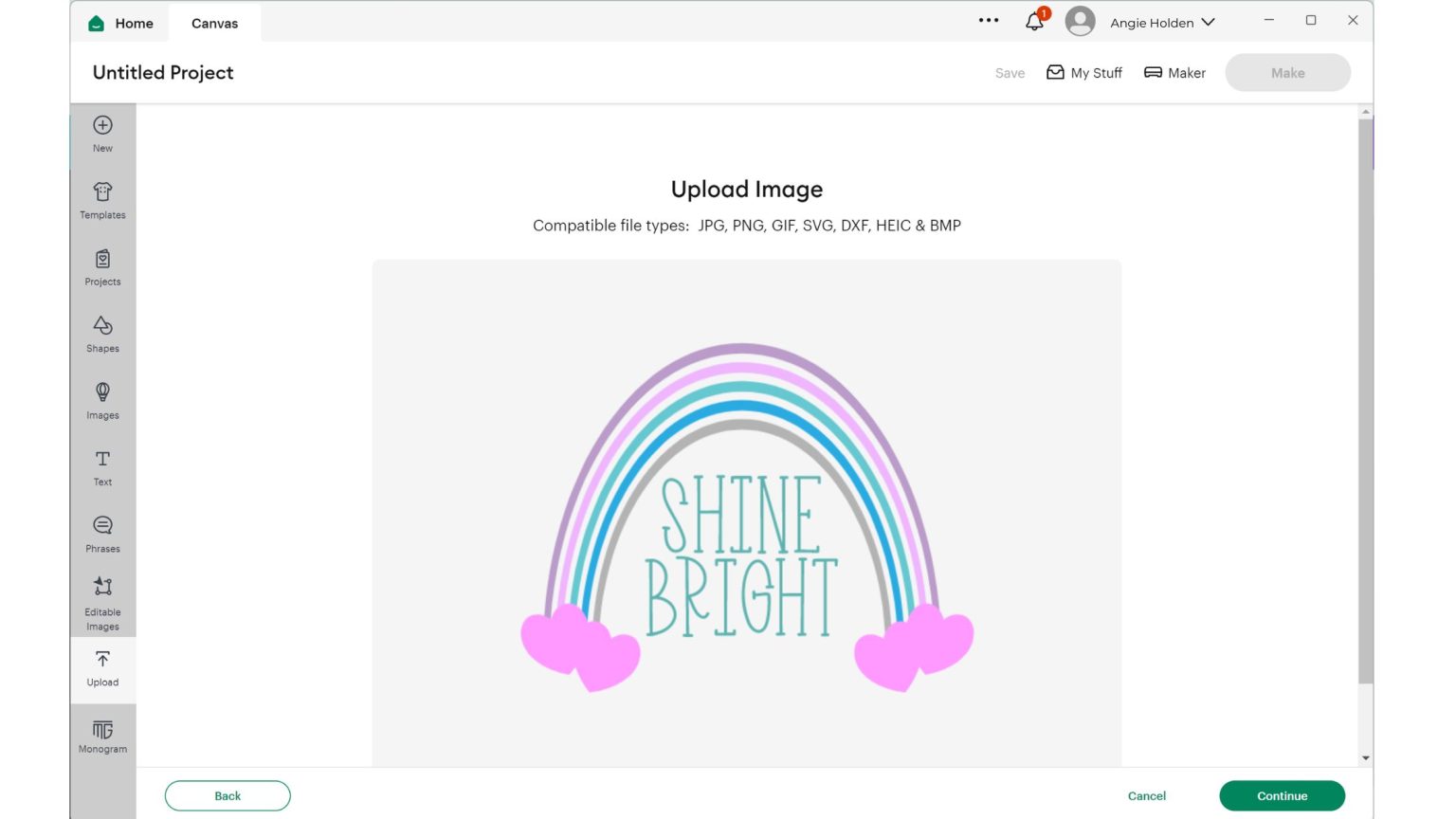Select the Shapes tool
The width and height of the screenshot is (1456, 819).
[102, 334]
